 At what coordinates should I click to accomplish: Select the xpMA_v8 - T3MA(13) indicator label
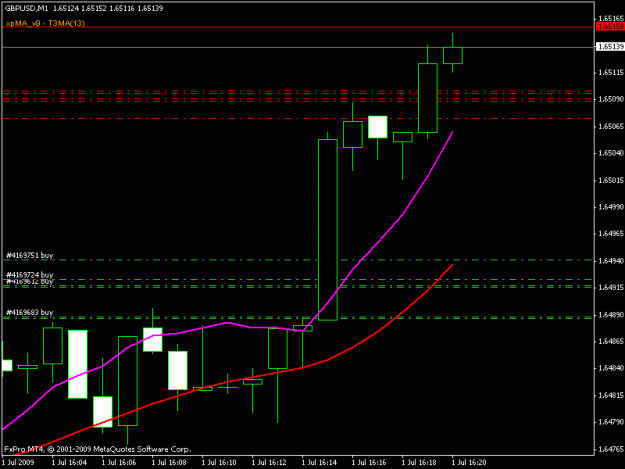coord(45,23)
